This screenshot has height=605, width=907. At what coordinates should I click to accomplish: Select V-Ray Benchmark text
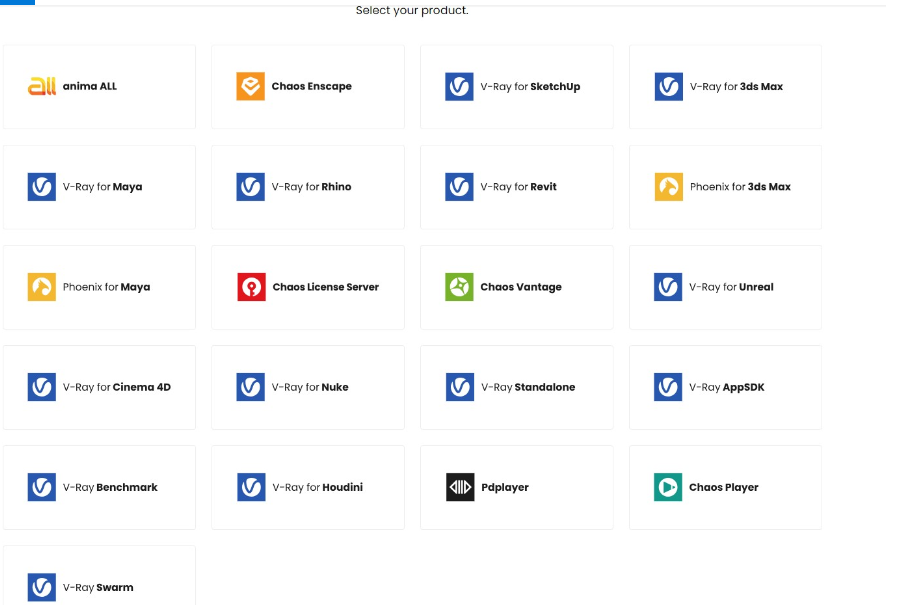point(110,488)
